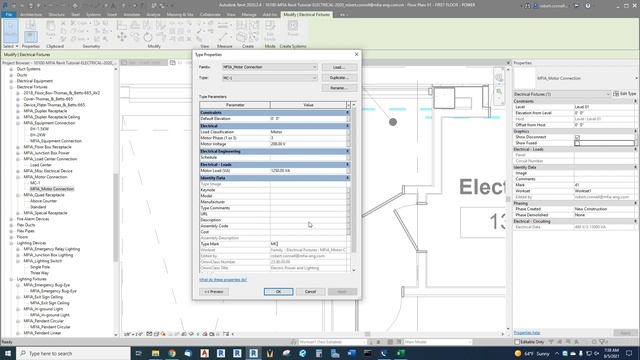Click the Create panel assembly icon
640x360 pixels.
pos(242,37)
